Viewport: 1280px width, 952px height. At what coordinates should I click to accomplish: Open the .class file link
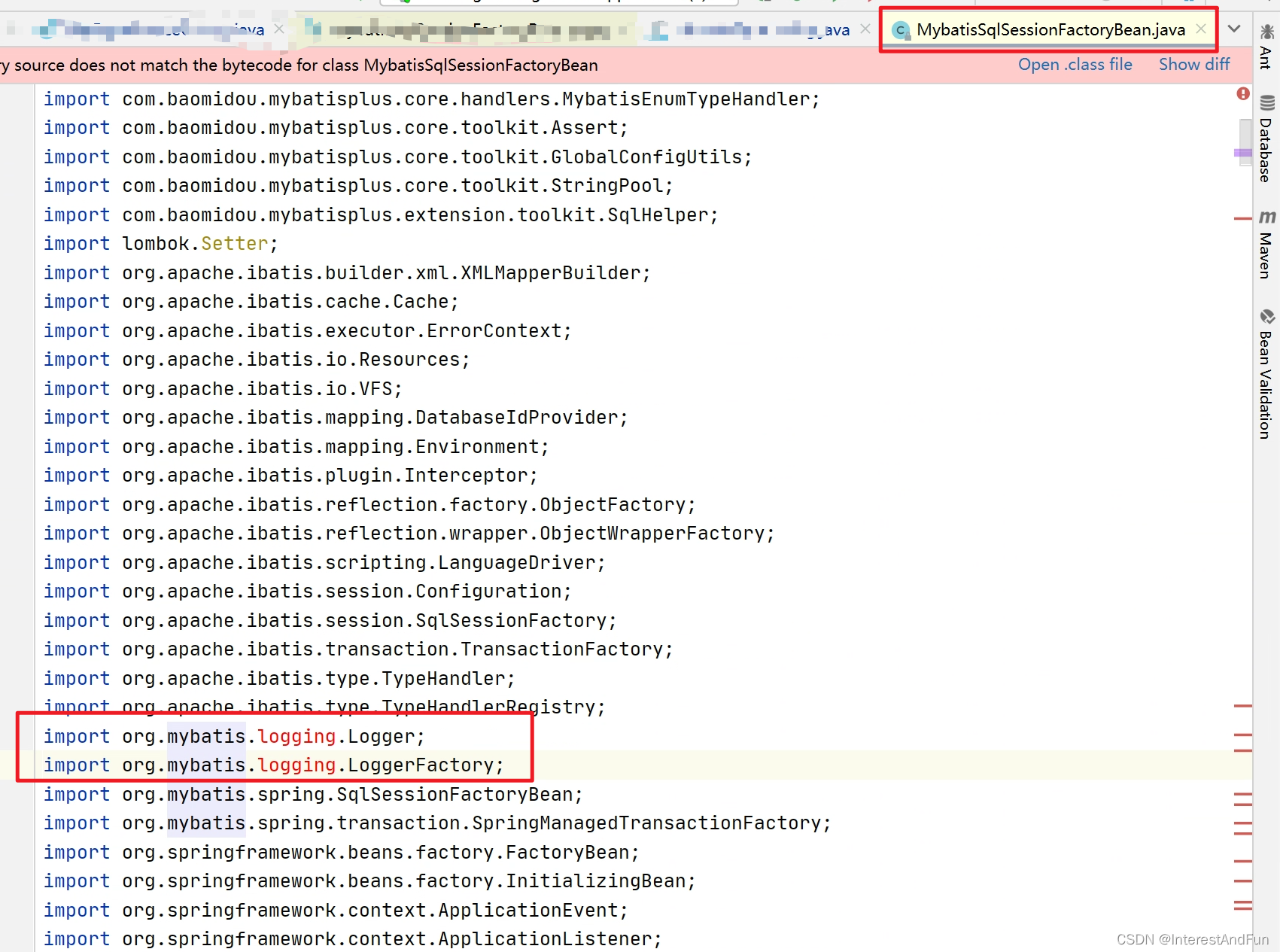click(1075, 65)
